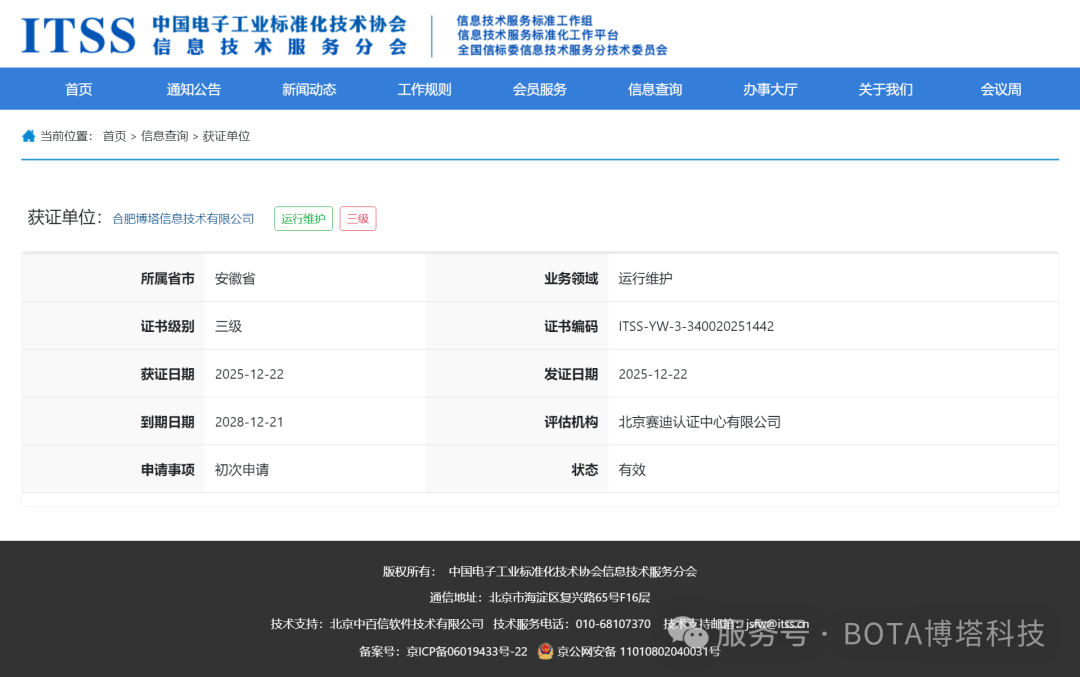Open the 工作规则 menu item
The height and width of the screenshot is (677, 1080).
(424, 90)
